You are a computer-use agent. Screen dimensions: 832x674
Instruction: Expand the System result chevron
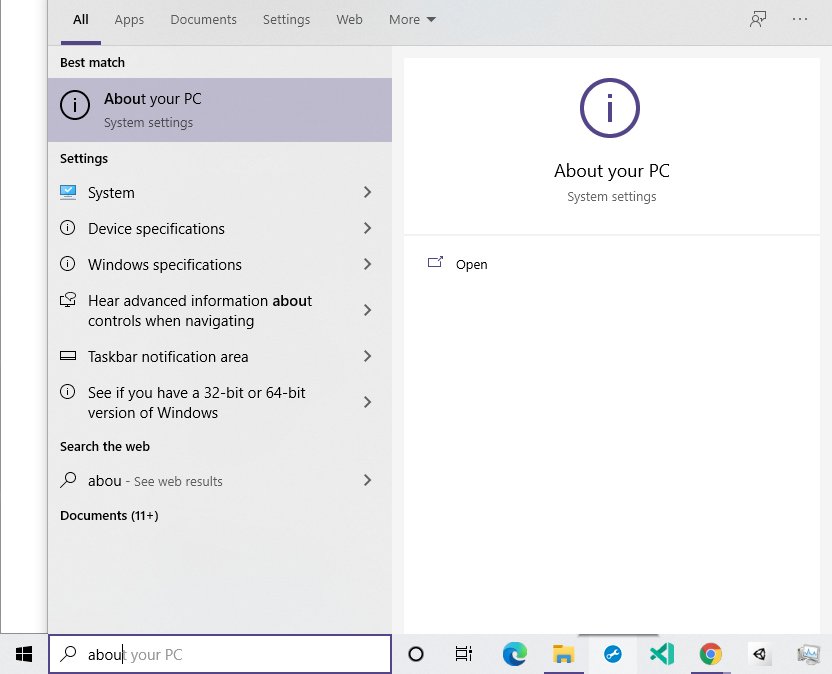pos(367,192)
